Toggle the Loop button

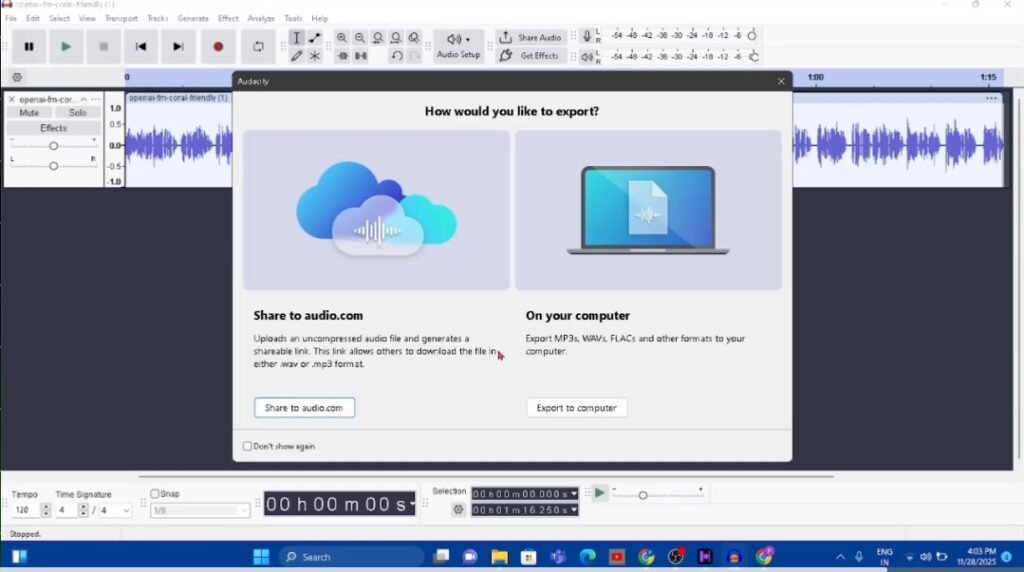point(258,46)
